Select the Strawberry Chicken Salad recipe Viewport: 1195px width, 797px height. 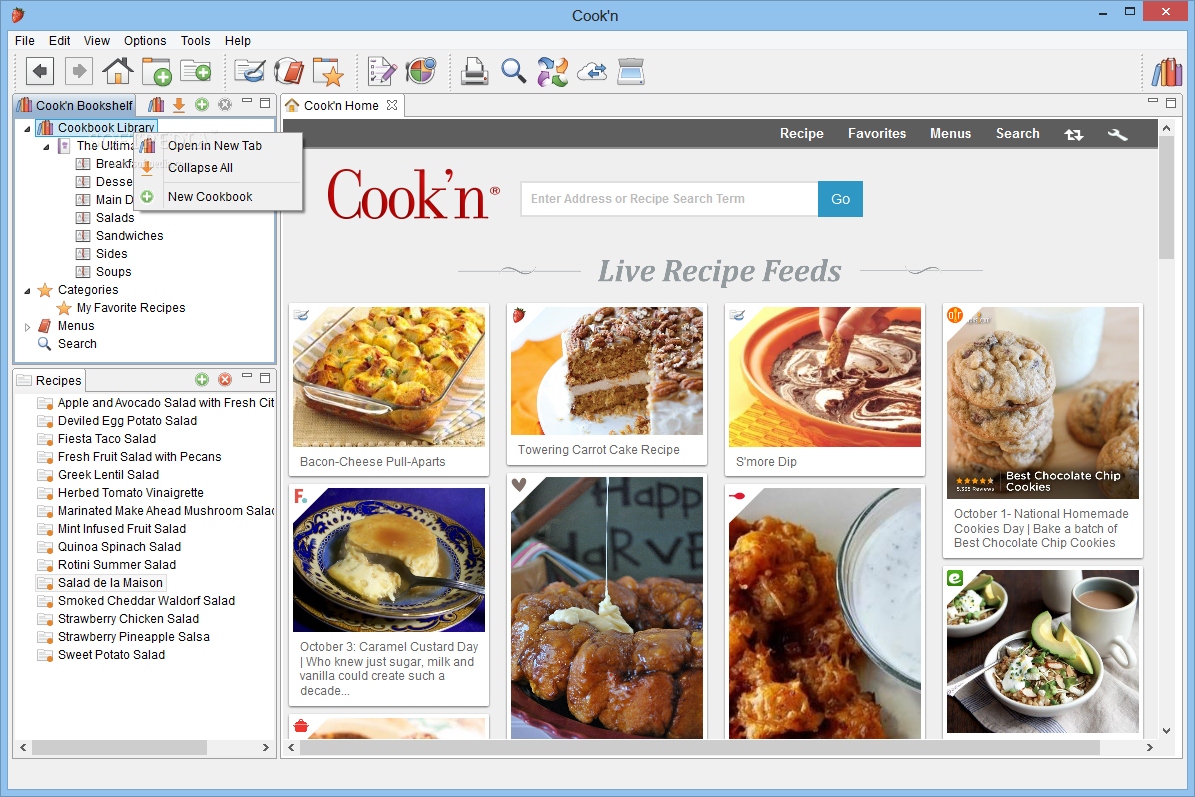(128, 619)
